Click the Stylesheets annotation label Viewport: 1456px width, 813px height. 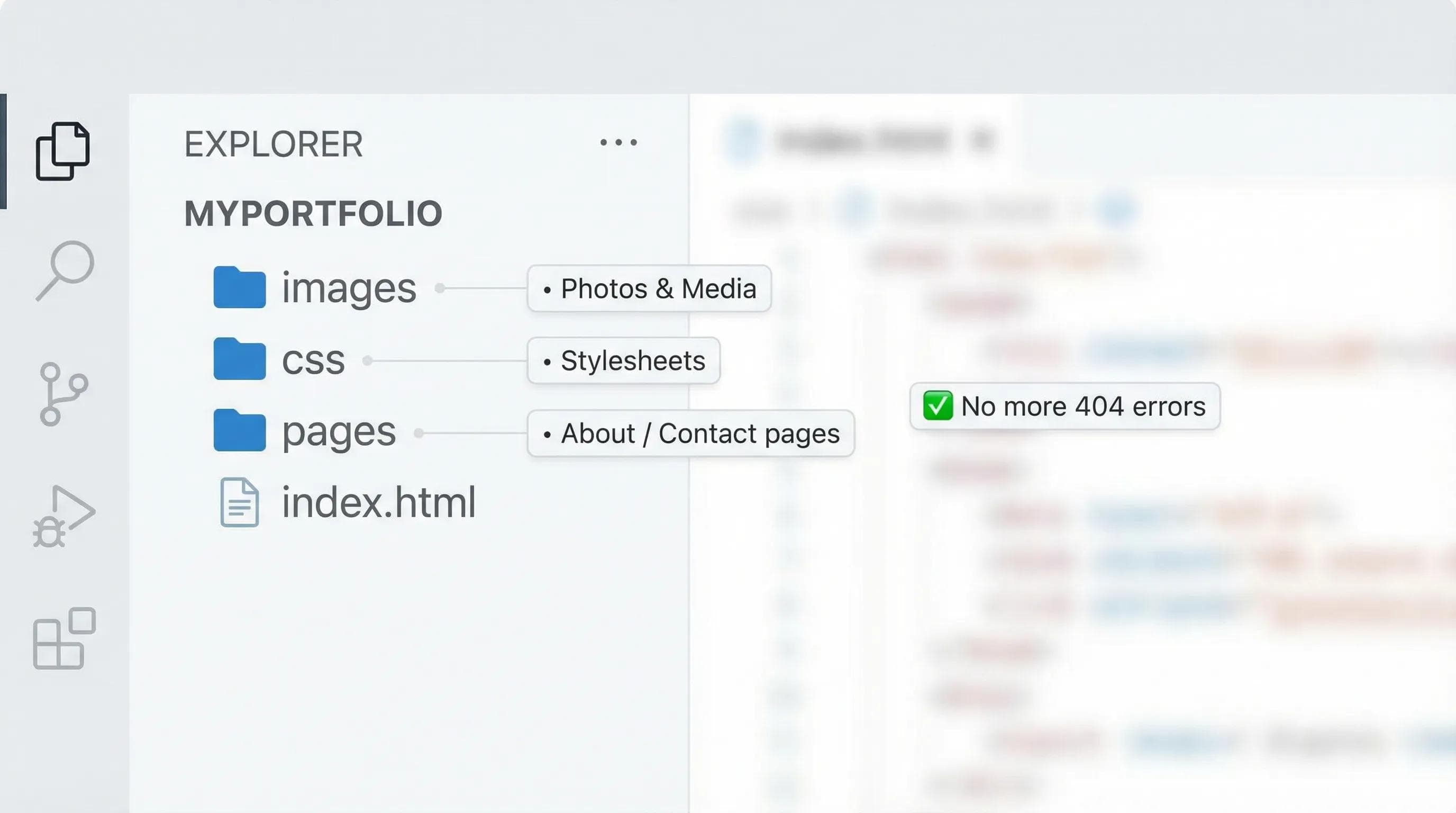[624, 360]
